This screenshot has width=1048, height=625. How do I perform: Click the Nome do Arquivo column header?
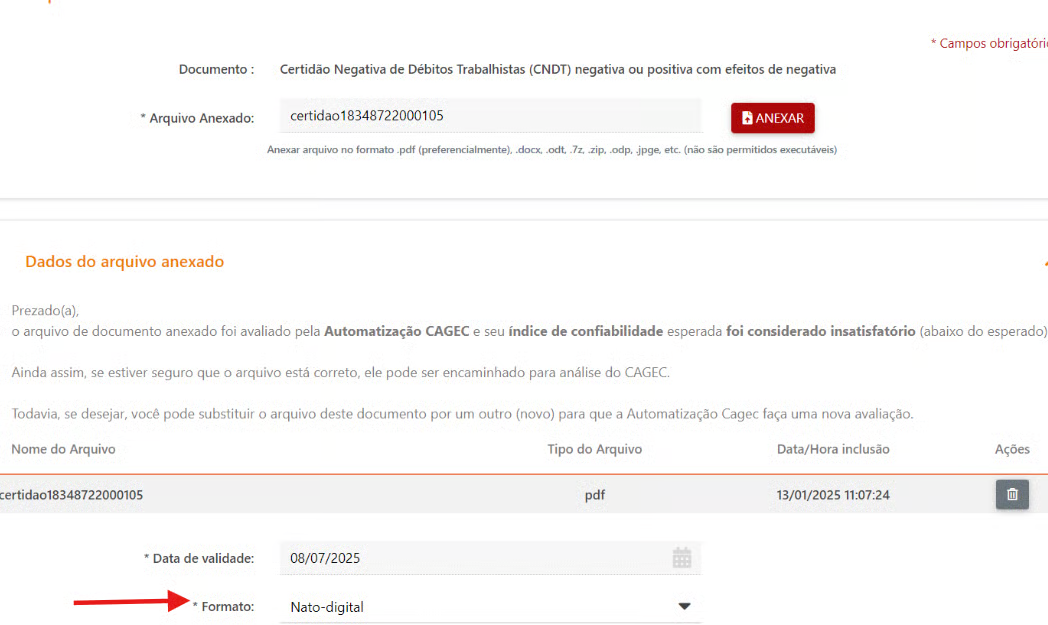click(63, 449)
